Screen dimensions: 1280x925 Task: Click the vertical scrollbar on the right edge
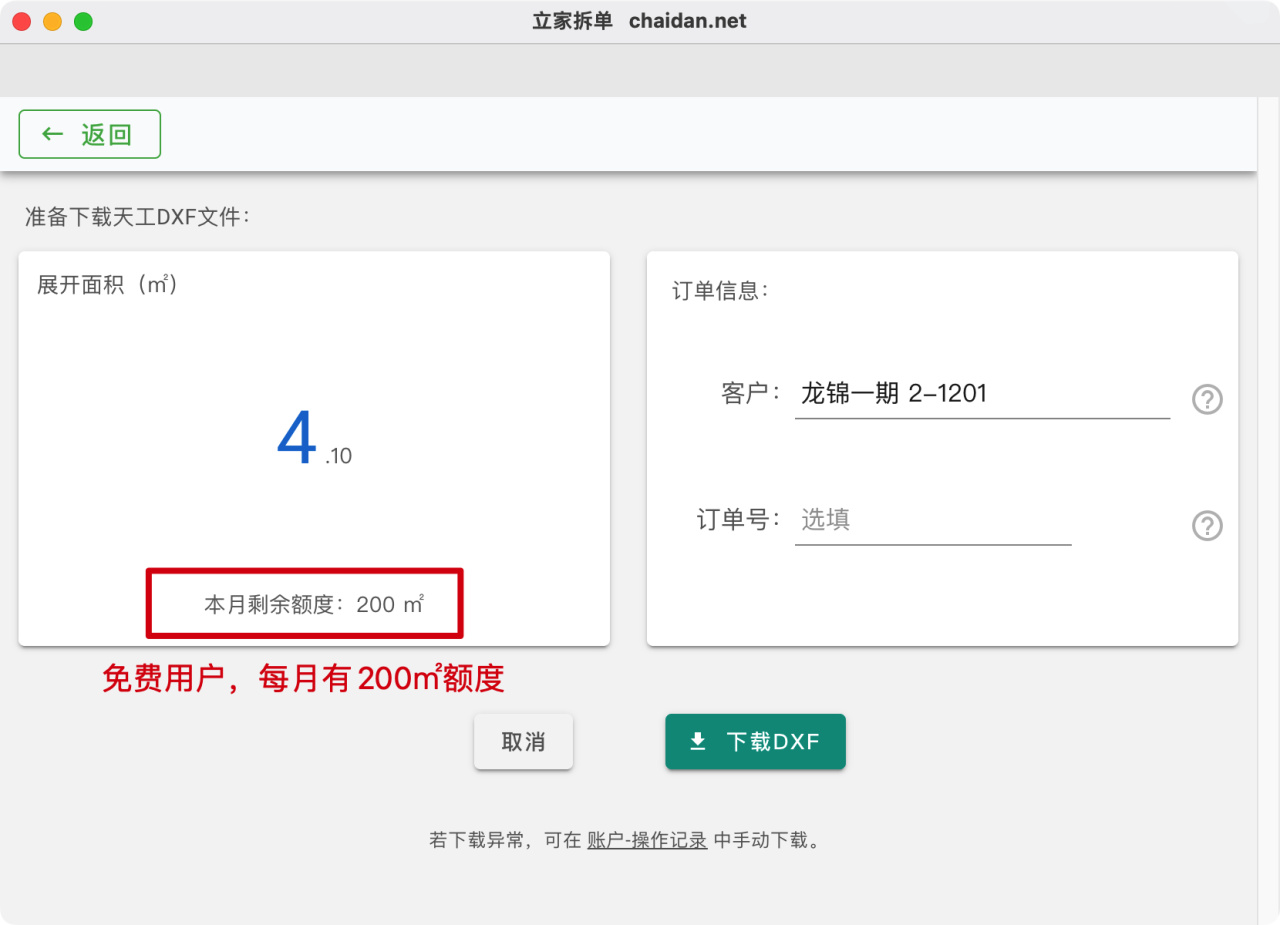(x=1268, y=500)
